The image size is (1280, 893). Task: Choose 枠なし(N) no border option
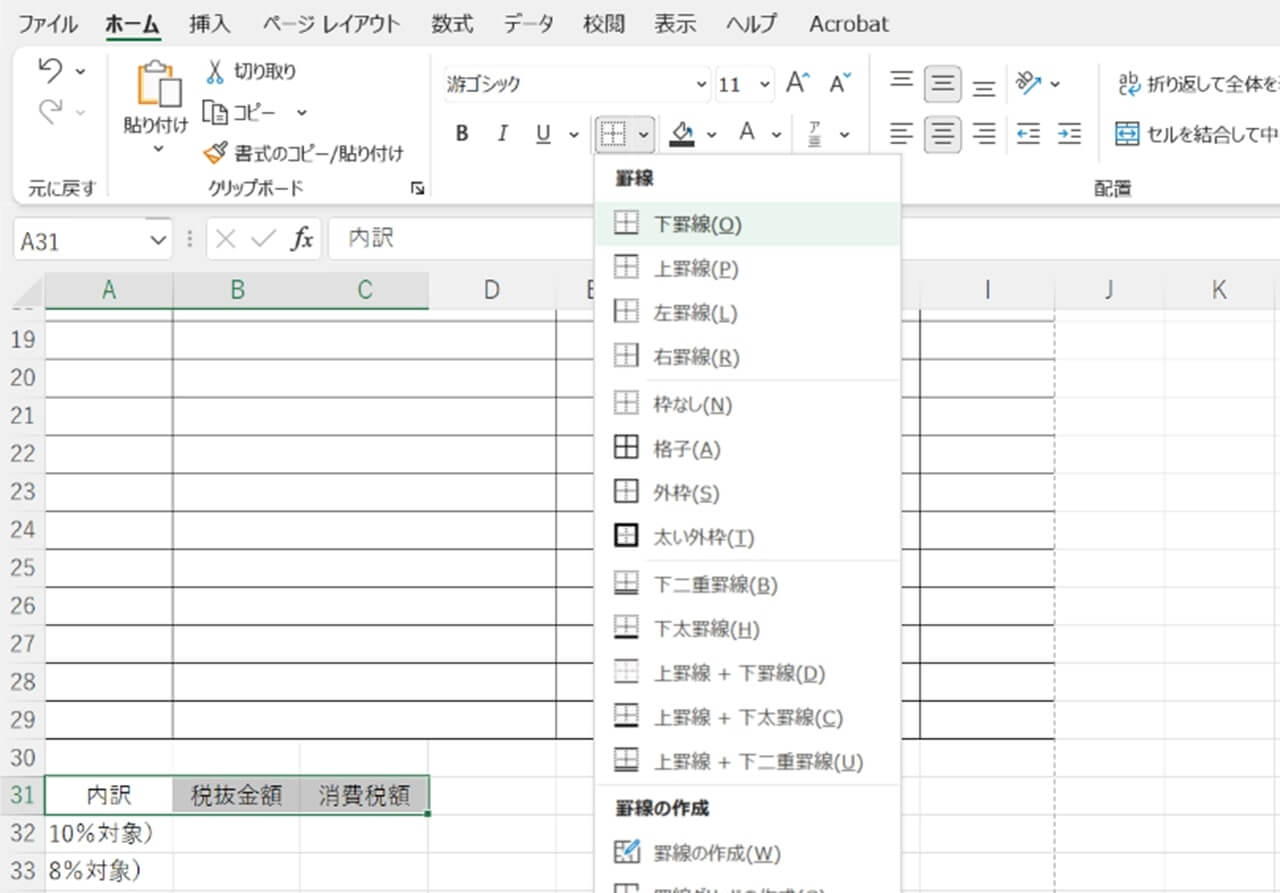[747, 405]
